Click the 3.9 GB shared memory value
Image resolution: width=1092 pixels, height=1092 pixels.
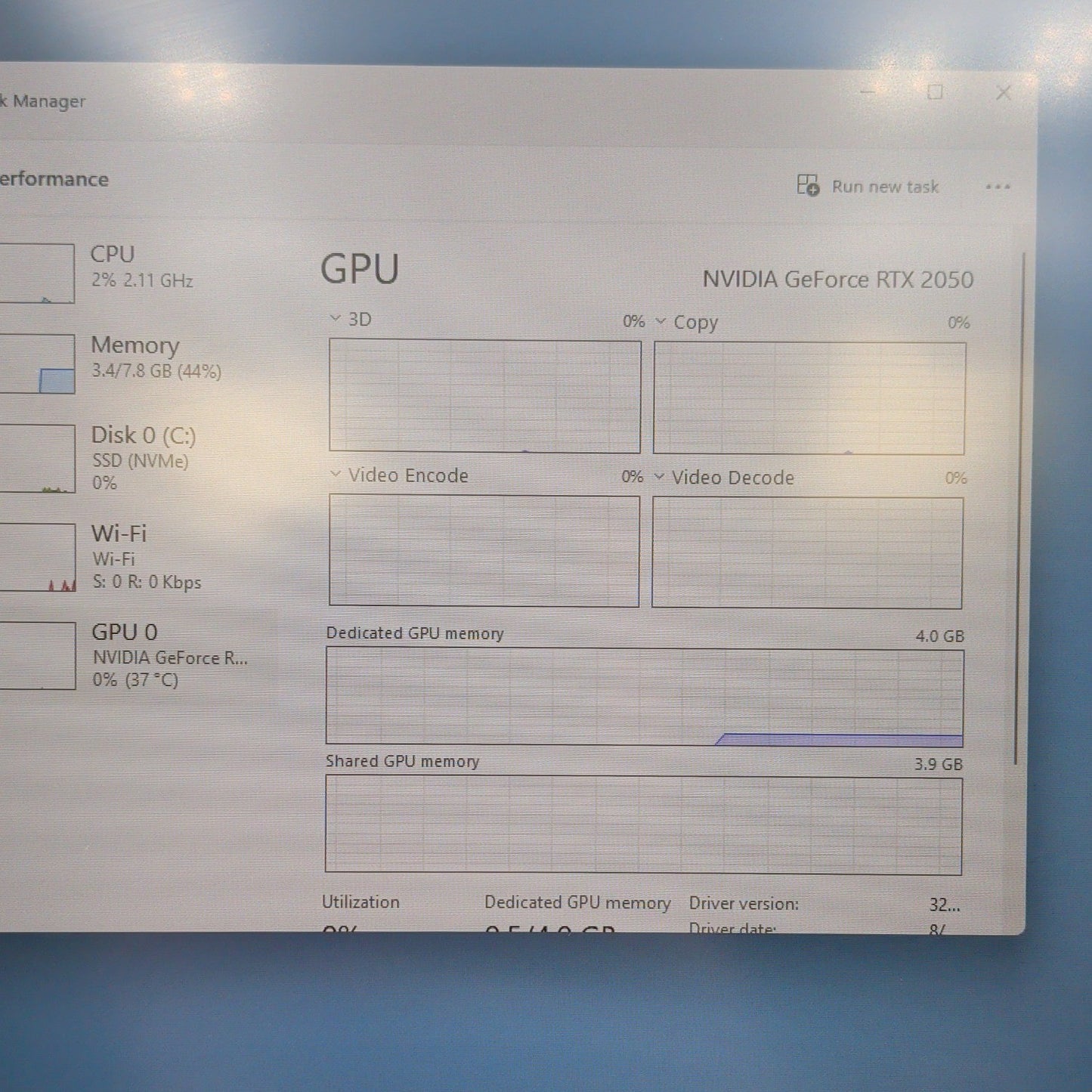pos(938,764)
